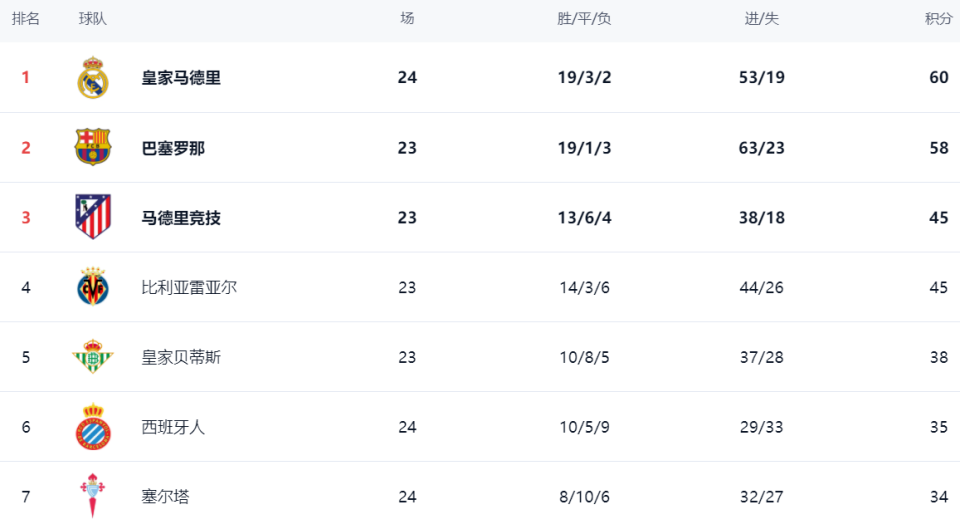The width and height of the screenshot is (960, 529).
Task: Open the 皇家马德里 team link
Action: (x=181, y=78)
